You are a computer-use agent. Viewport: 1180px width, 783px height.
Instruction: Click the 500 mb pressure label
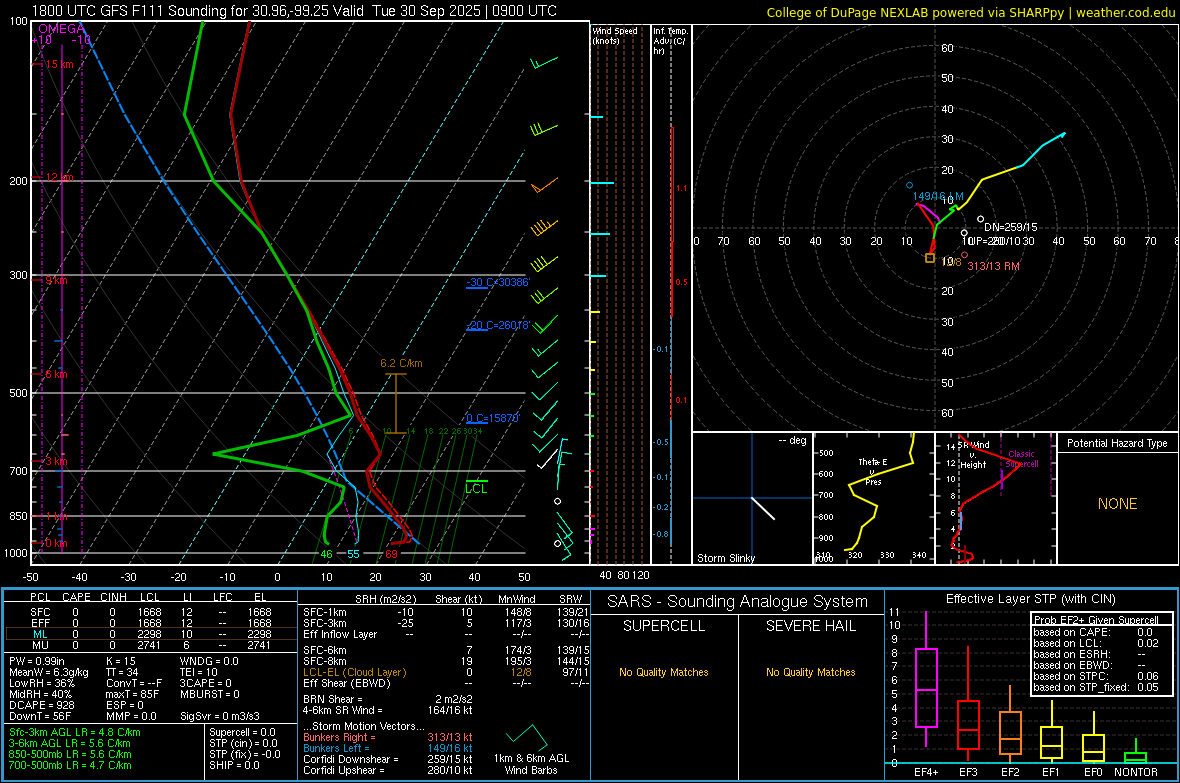coord(18,393)
